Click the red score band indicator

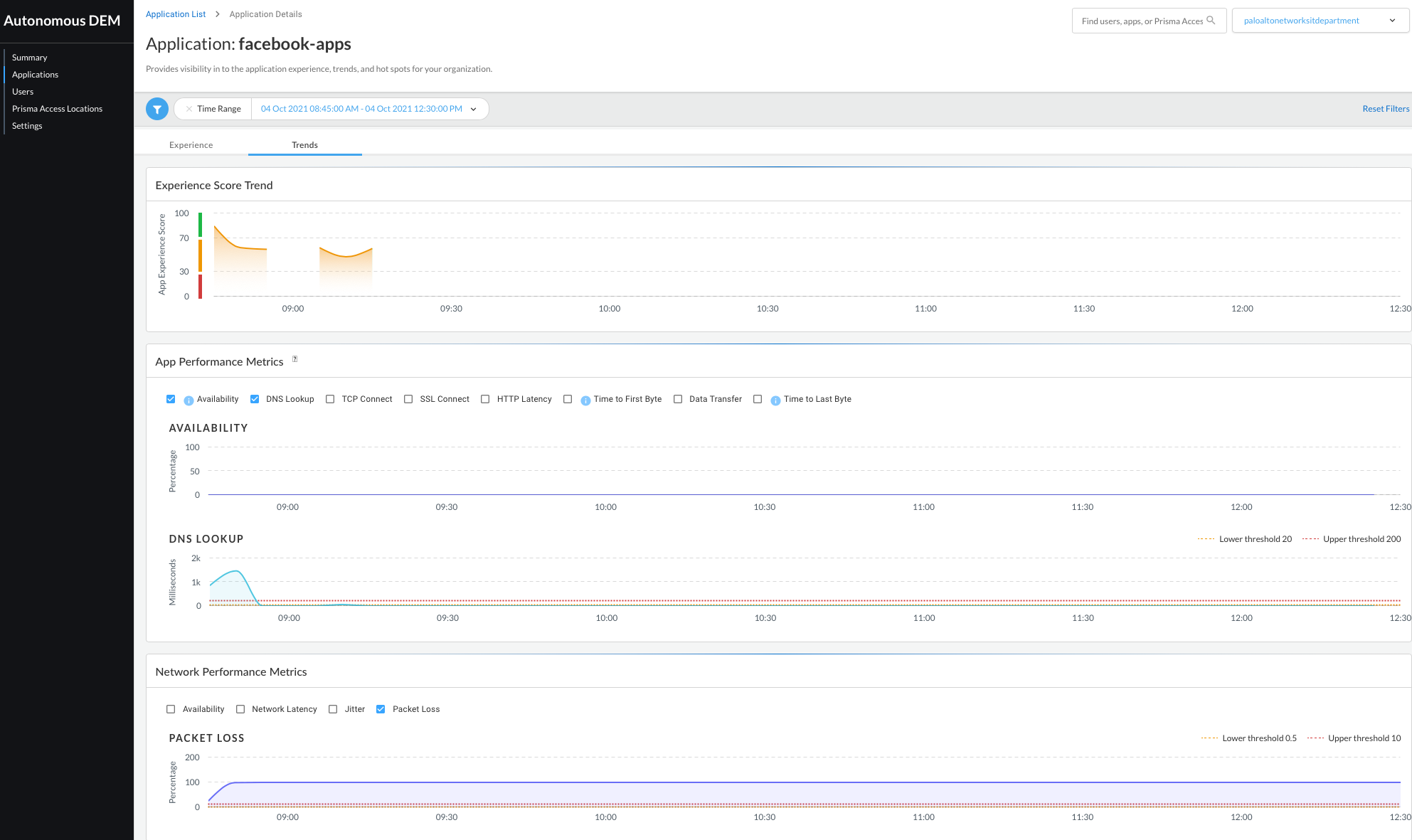201,286
